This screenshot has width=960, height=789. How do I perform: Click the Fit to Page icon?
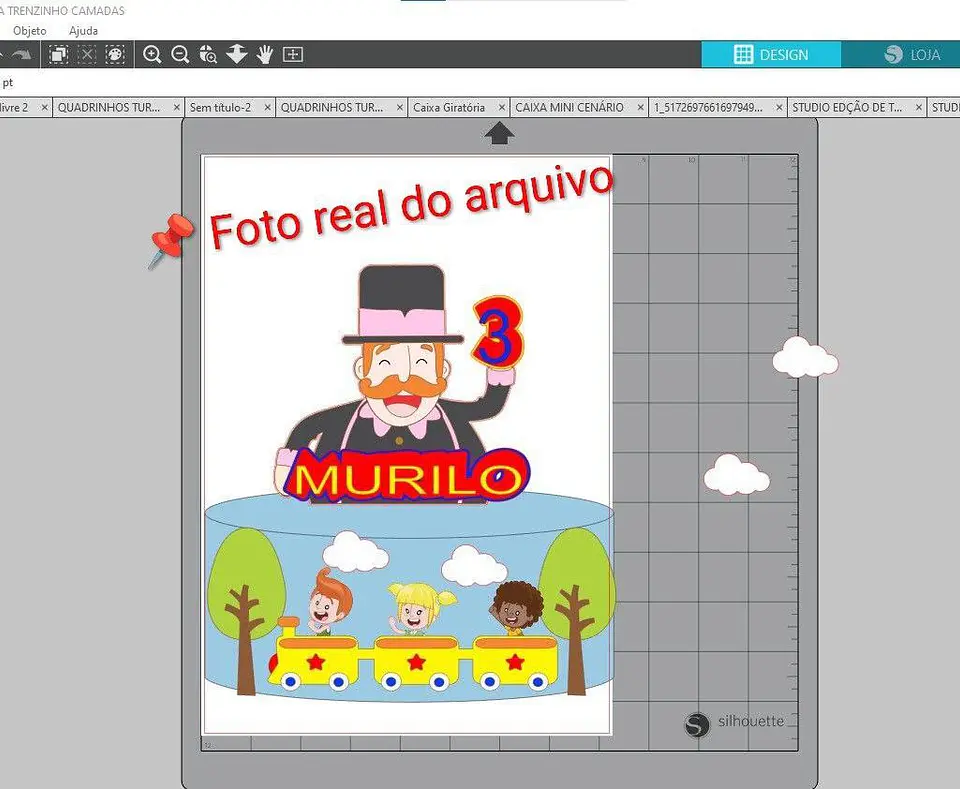click(x=293, y=54)
